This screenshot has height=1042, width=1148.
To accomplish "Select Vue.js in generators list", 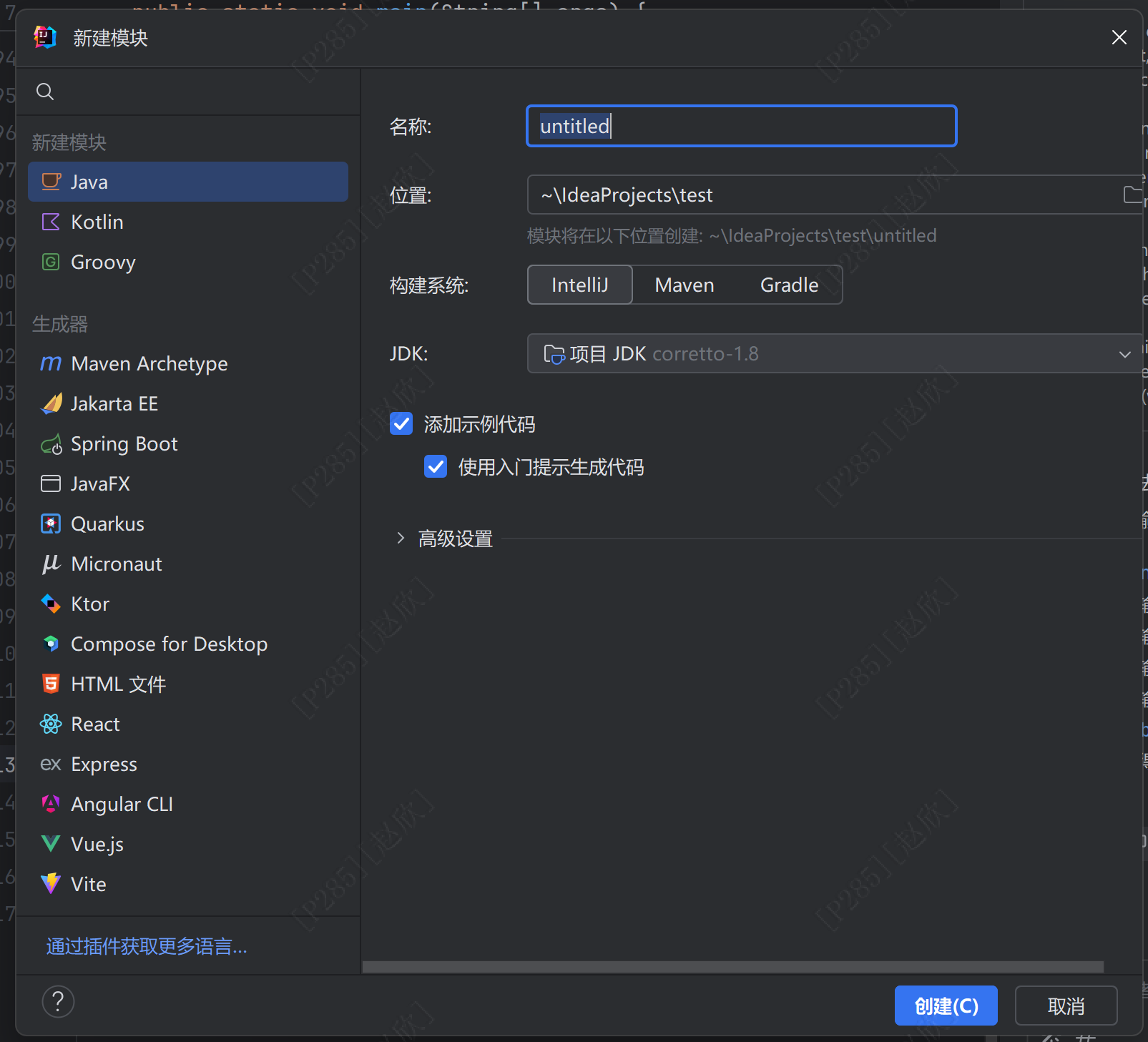I will 188,844.
